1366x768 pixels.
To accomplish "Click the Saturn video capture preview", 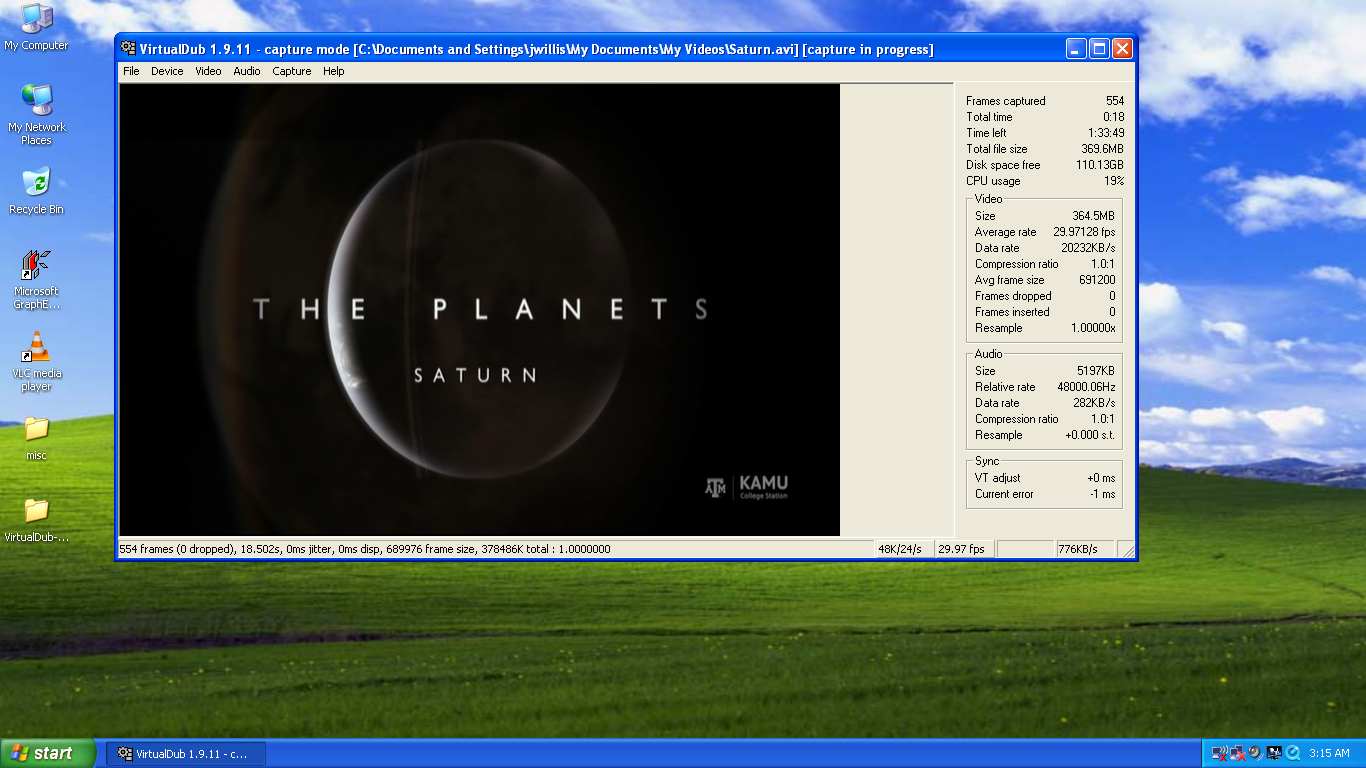I will click(479, 310).
